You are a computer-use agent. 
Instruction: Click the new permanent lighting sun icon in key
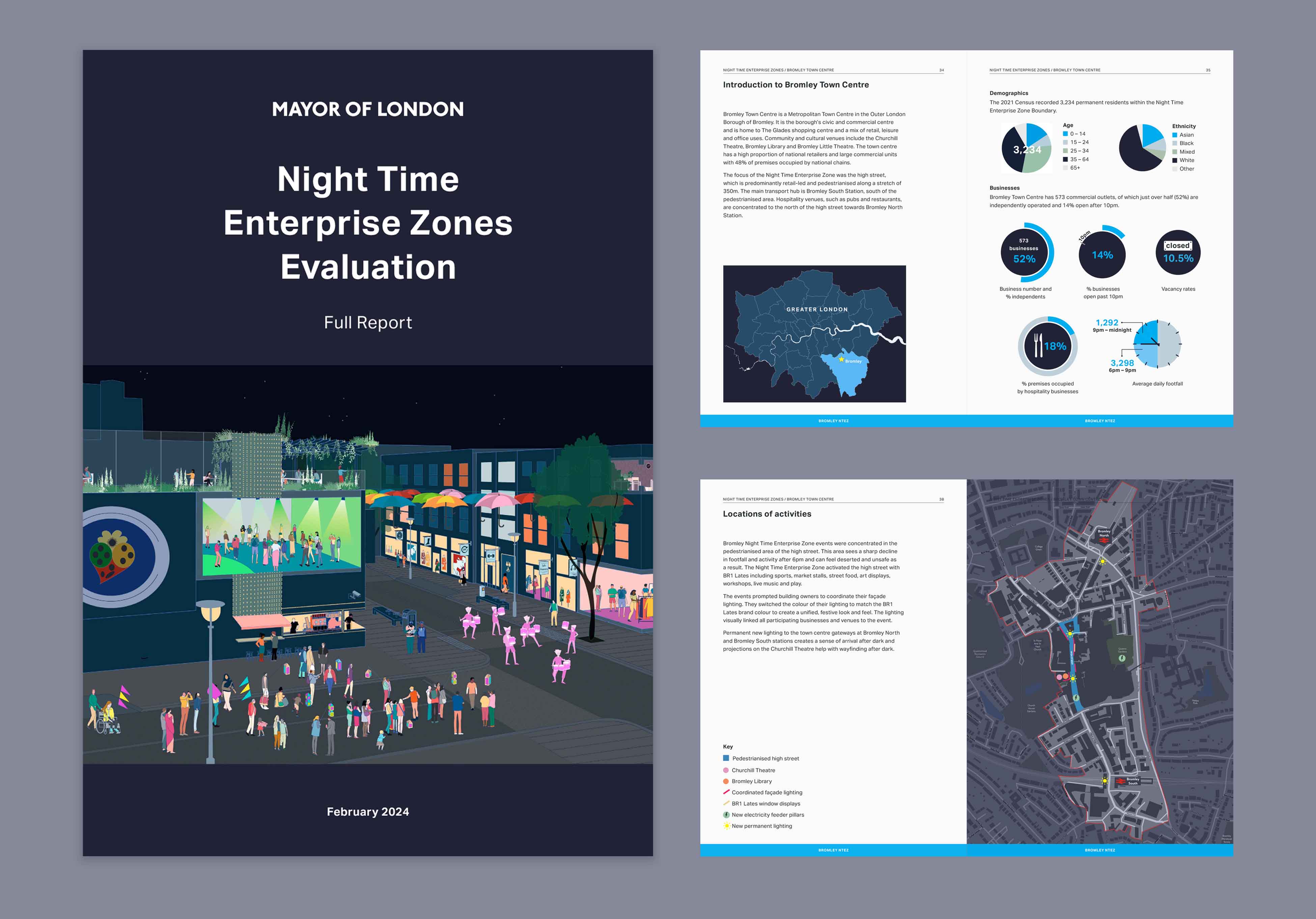(x=726, y=826)
